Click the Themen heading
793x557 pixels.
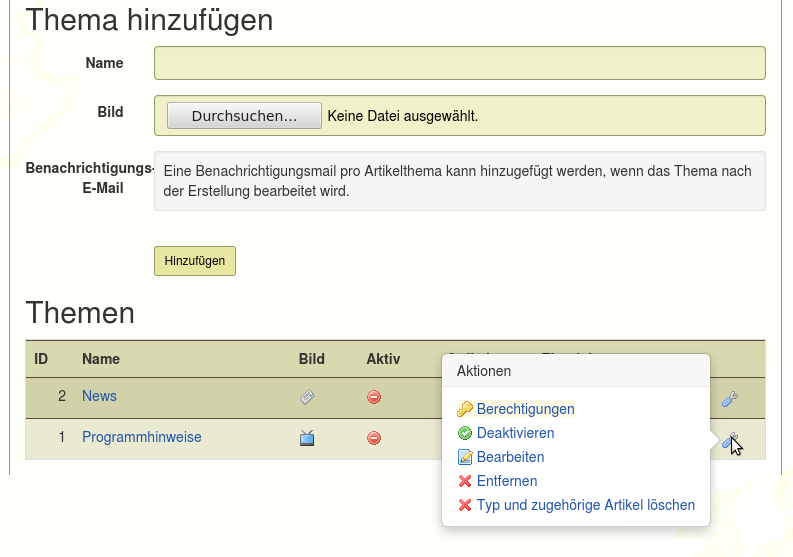point(80,313)
